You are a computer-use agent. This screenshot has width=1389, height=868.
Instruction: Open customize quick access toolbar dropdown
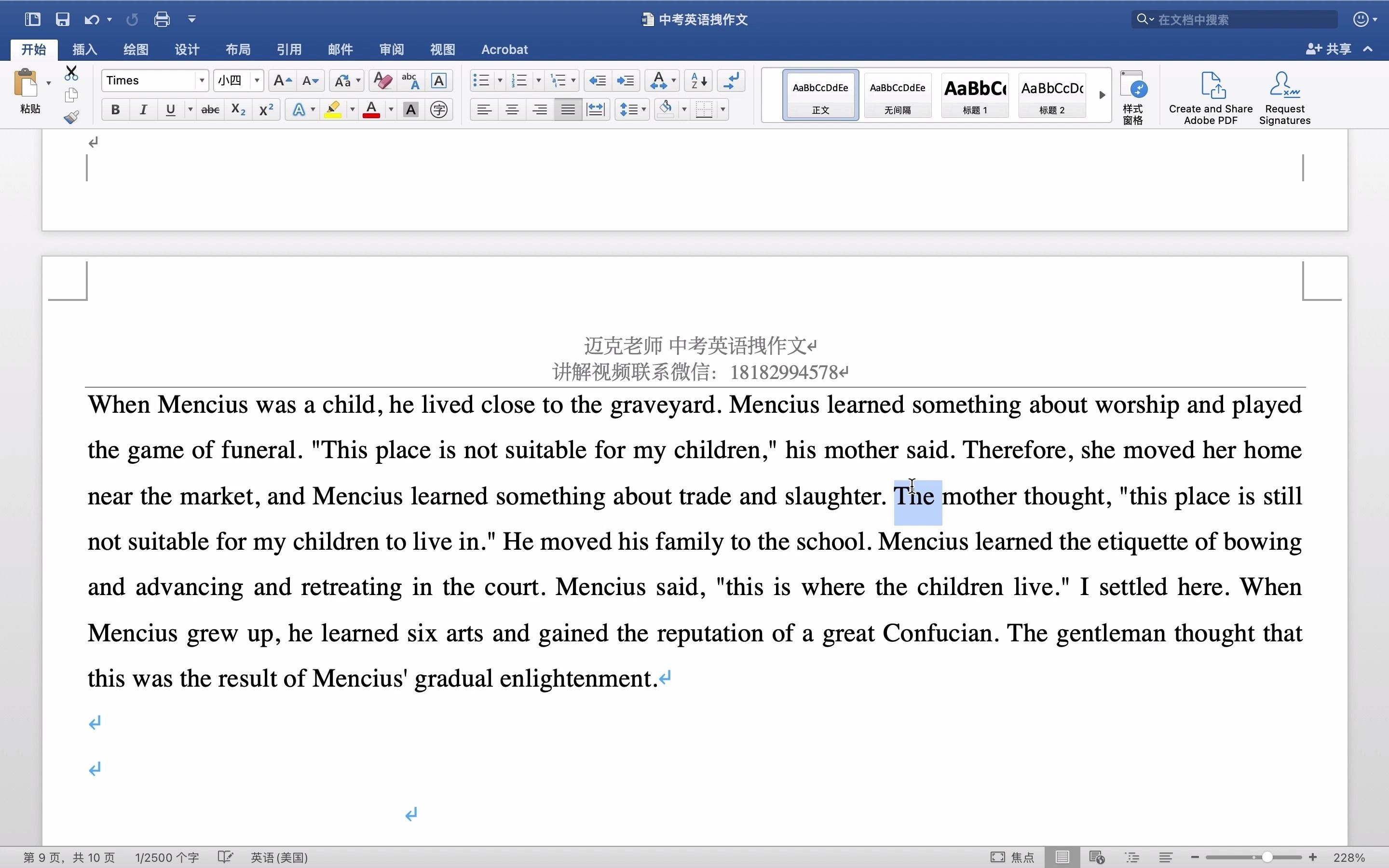pos(191,19)
